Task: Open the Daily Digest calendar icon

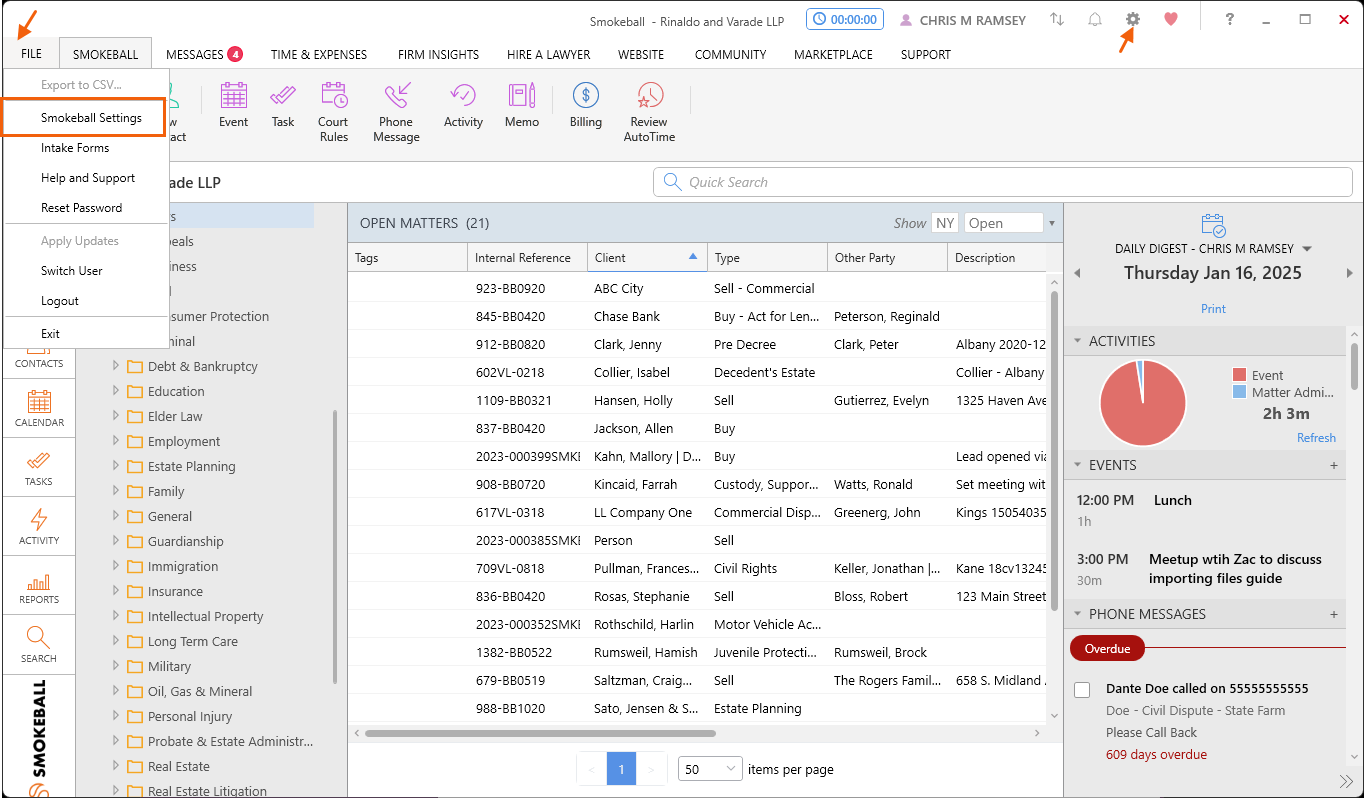Action: 1213,224
